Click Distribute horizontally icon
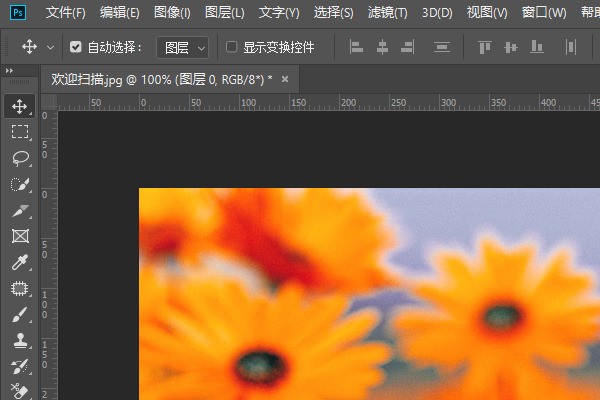Screen dimensions: 600x400 pos(571,47)
